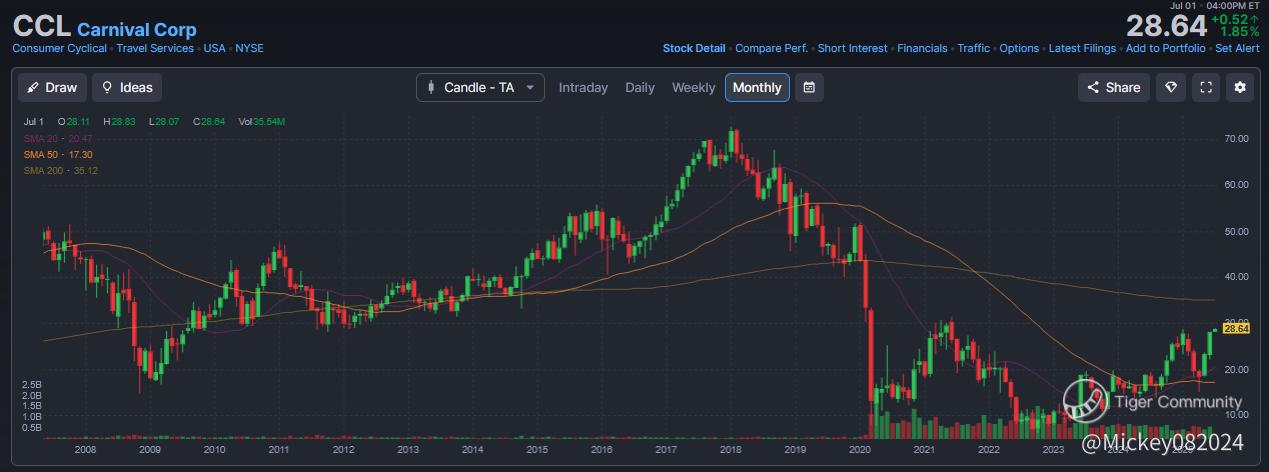Click the pencil icon in Draw button

[x=34, y=87]
